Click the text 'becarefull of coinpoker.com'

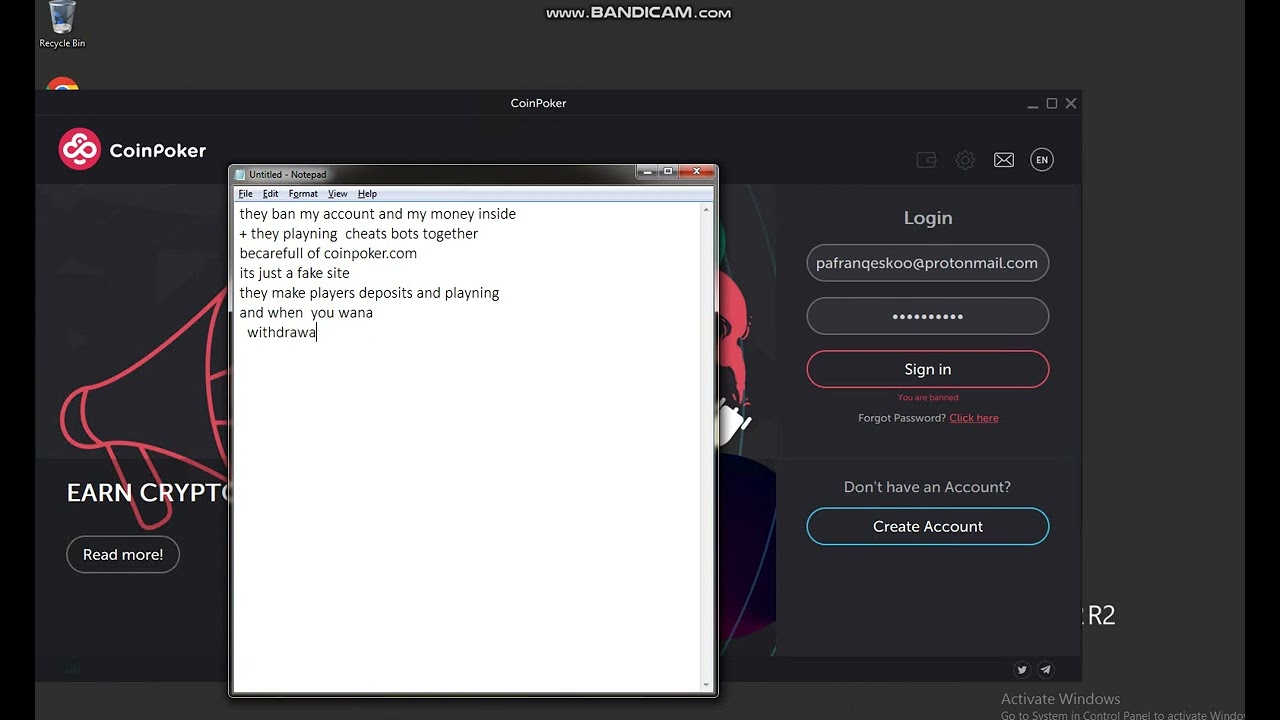pos(328,253)
